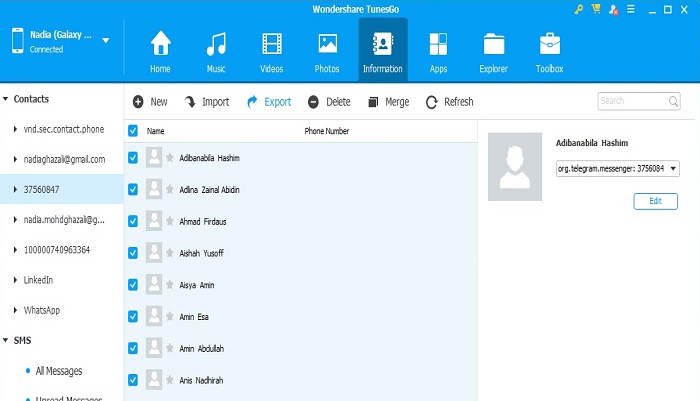Viewport: 700px width, 401px height.
Task: Go to the Videos section icon
Action: tap(272, 46)
